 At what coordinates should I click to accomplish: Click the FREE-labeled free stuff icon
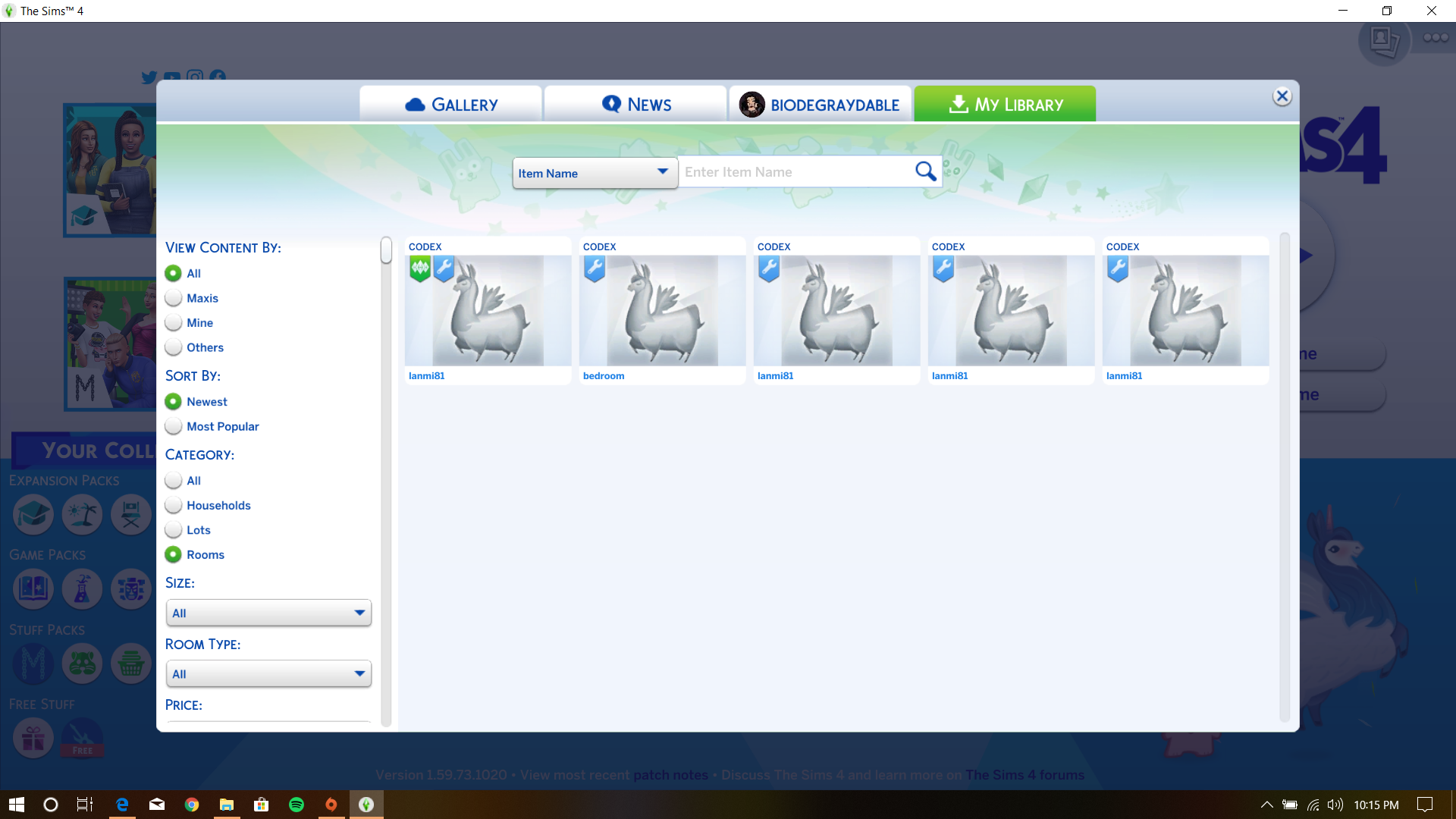[x=82, y=738]
